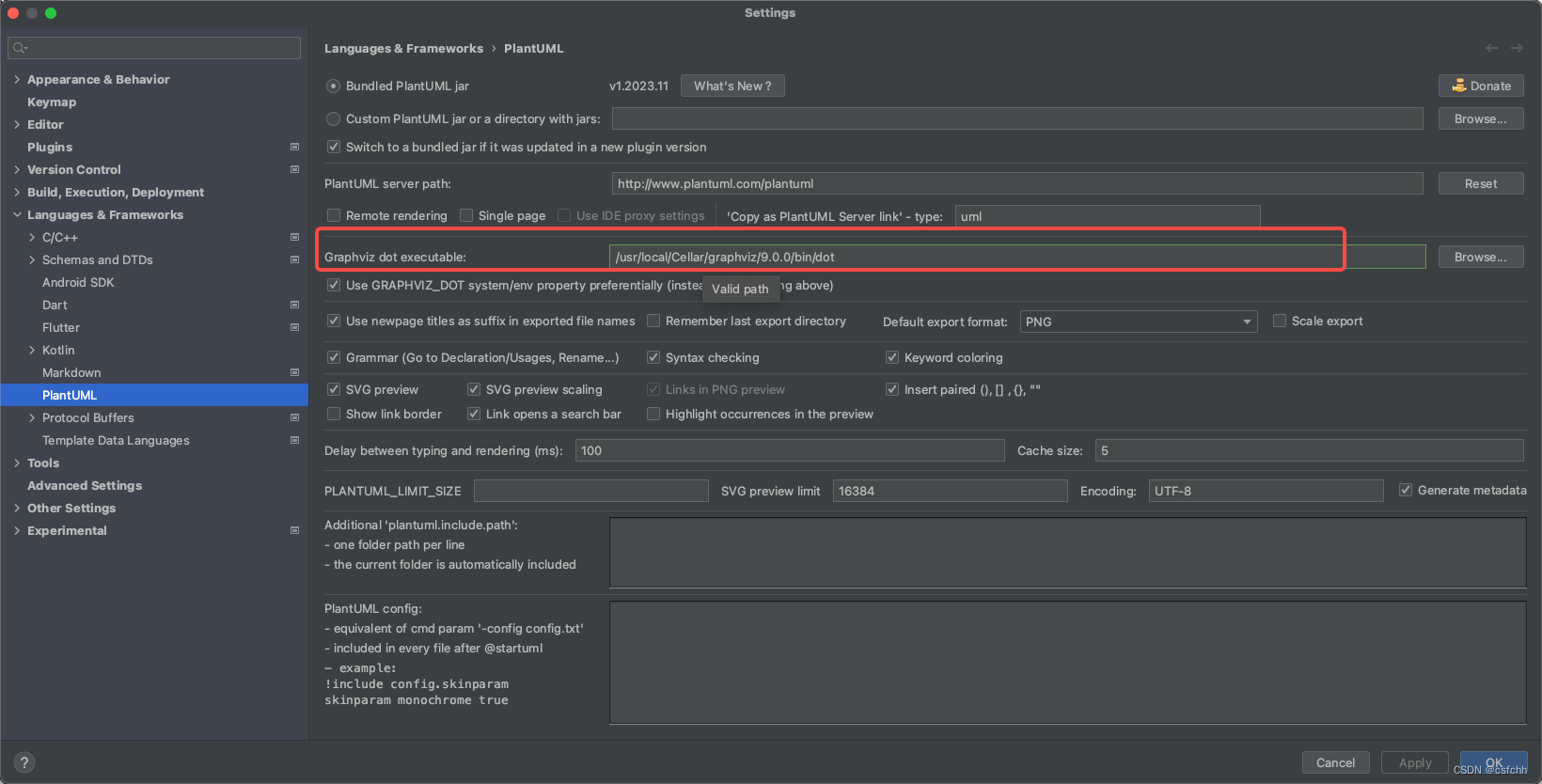Click Encoding UTF-8 field
Screen dimensions: 1542x784
[1267, 491]
